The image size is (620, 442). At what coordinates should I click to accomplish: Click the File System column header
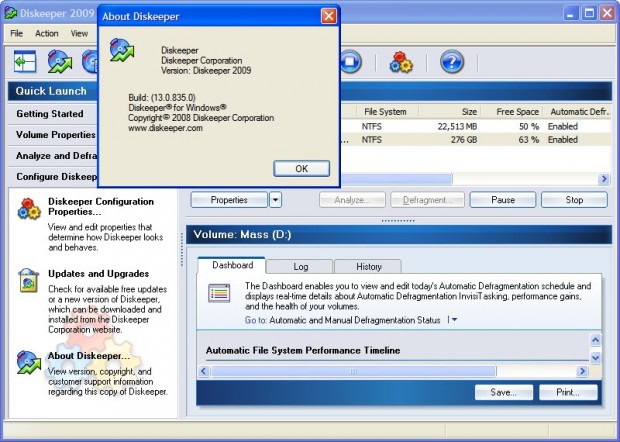pos(385,112)
